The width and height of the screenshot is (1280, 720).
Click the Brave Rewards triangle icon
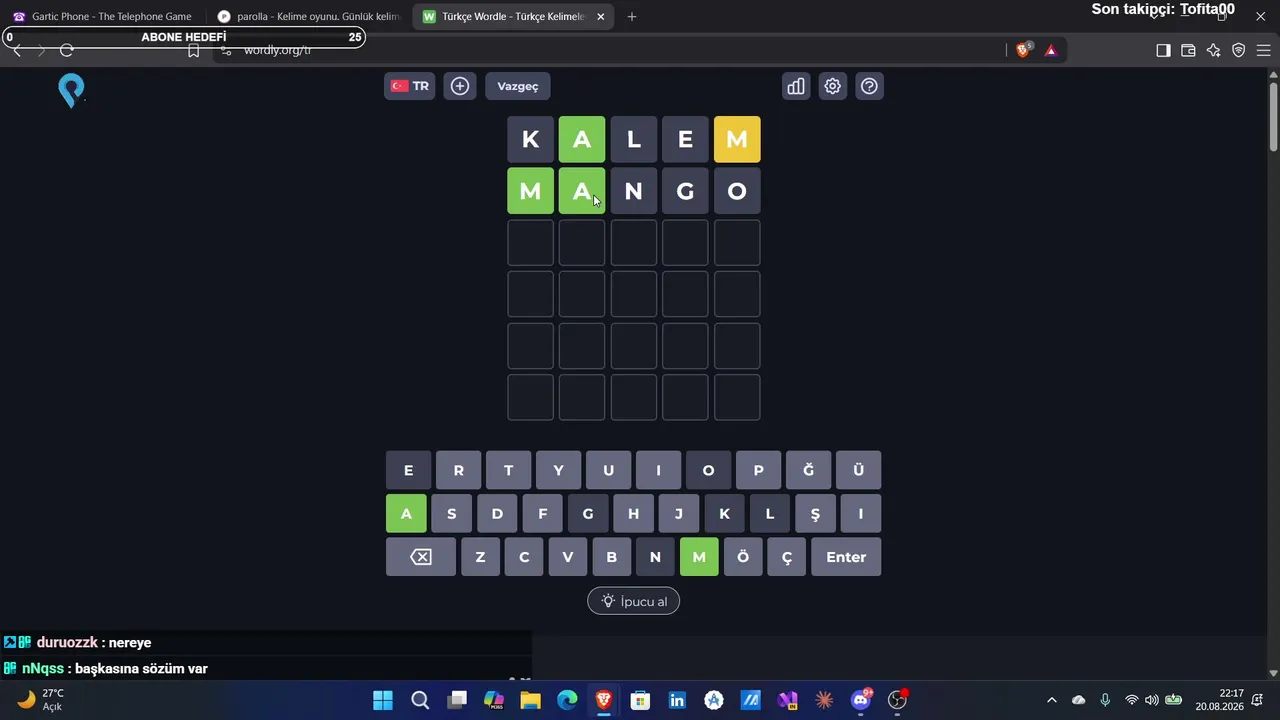point(1051,50)
